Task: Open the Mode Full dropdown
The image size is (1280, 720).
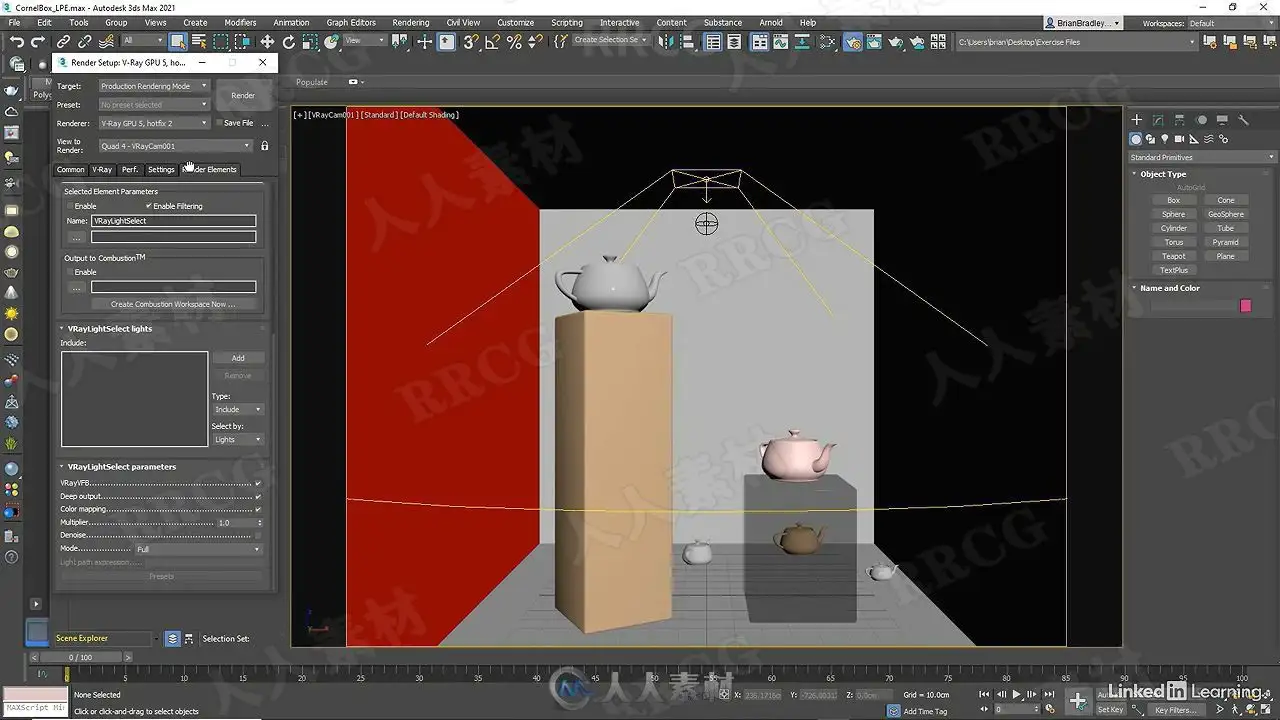Action: click(x=198, y=549)
